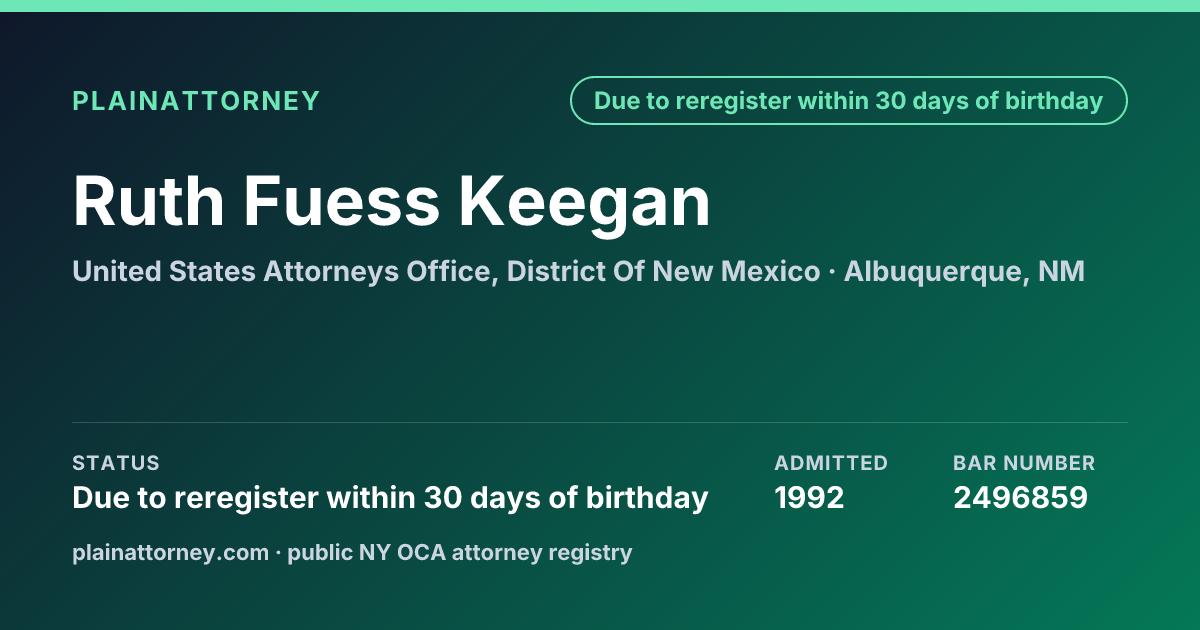Click District Of New Mexico in subtitle

point(664,272)
